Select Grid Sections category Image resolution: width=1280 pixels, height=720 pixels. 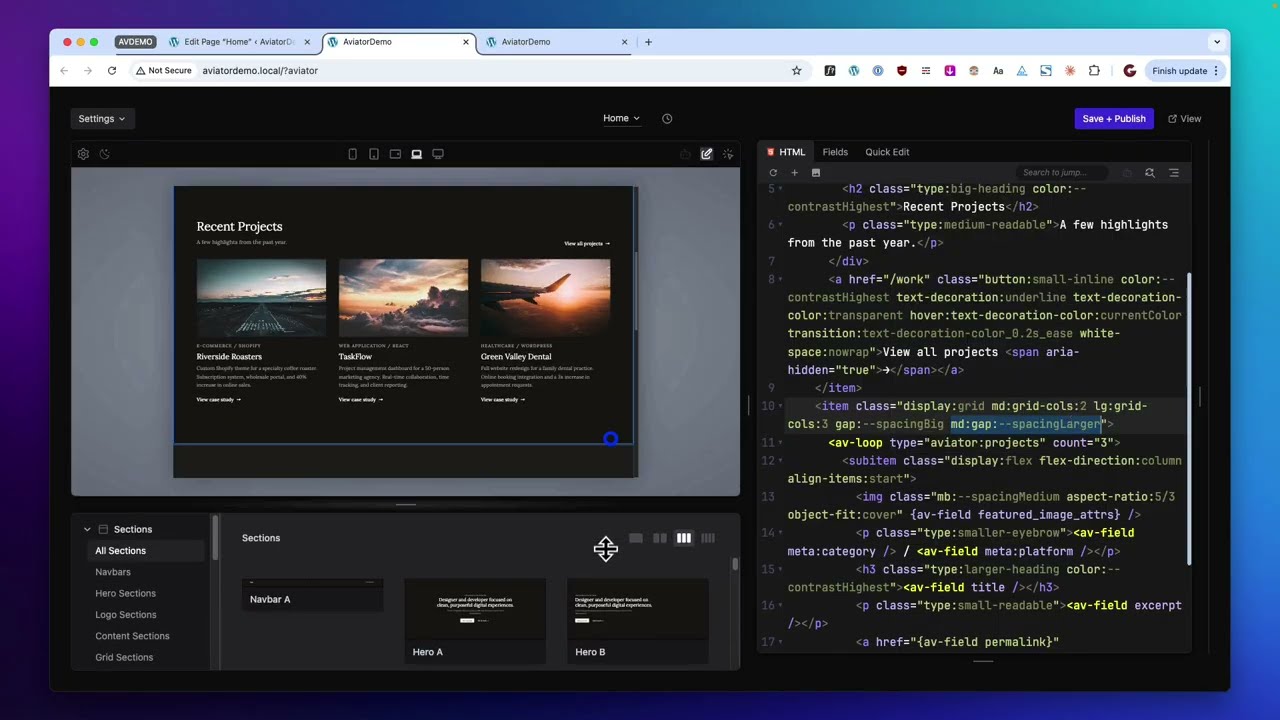point(124,657)
